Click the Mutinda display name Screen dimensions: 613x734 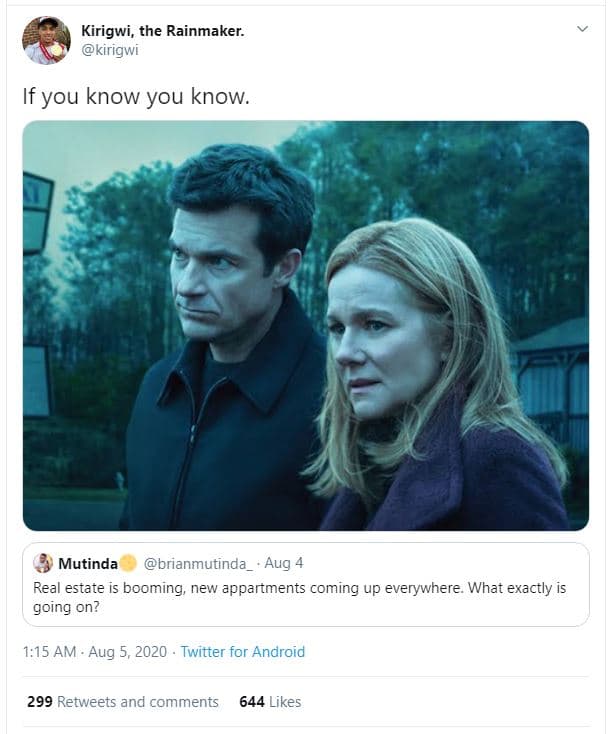(x=89, y=563)
